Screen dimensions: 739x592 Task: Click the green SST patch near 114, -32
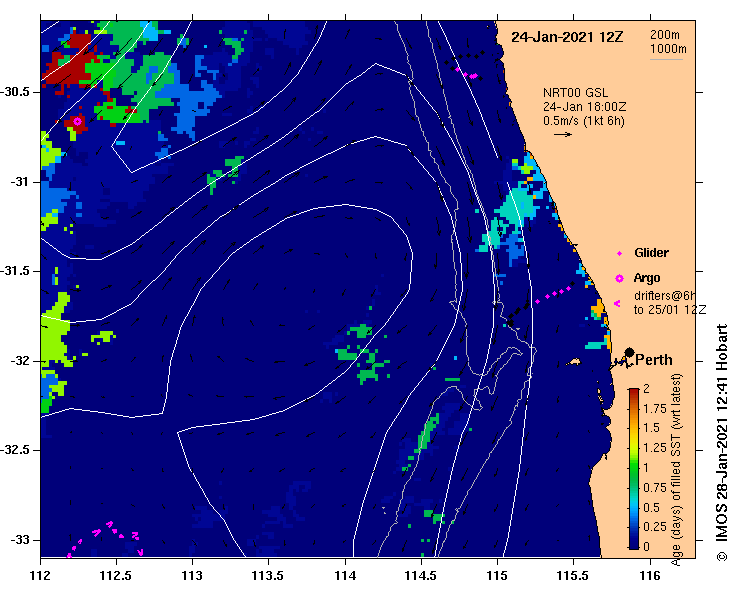(x=362, y=354)
